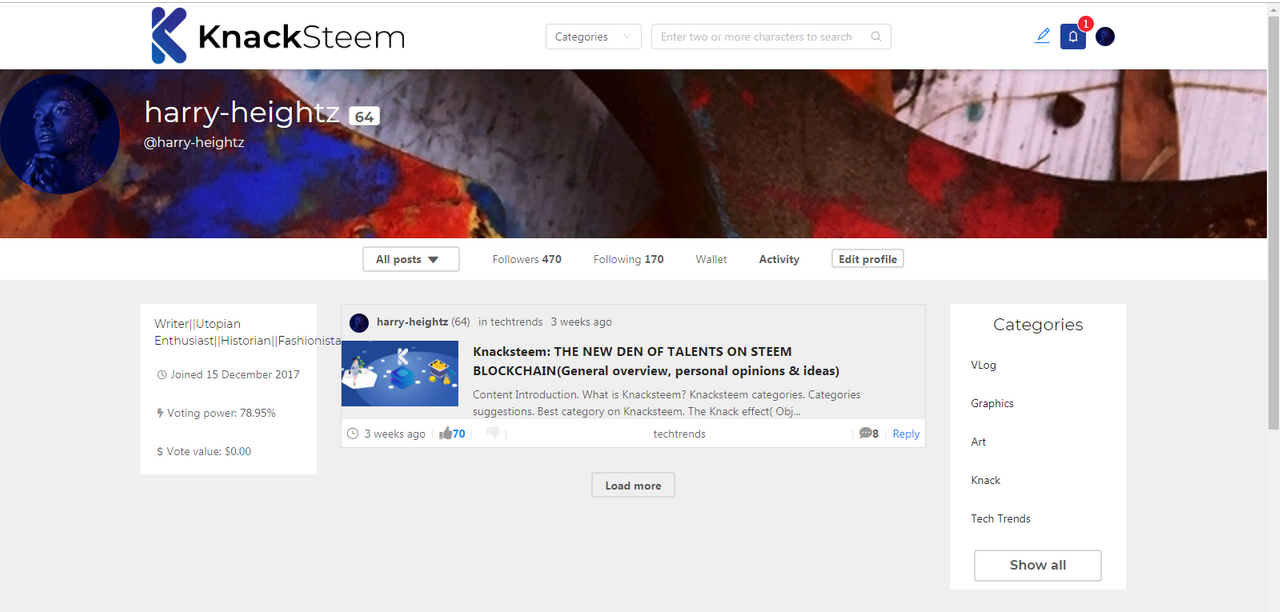Select the Art category
The height and width of the screenshot is (612, 1280).
click(x=978, y=442)
